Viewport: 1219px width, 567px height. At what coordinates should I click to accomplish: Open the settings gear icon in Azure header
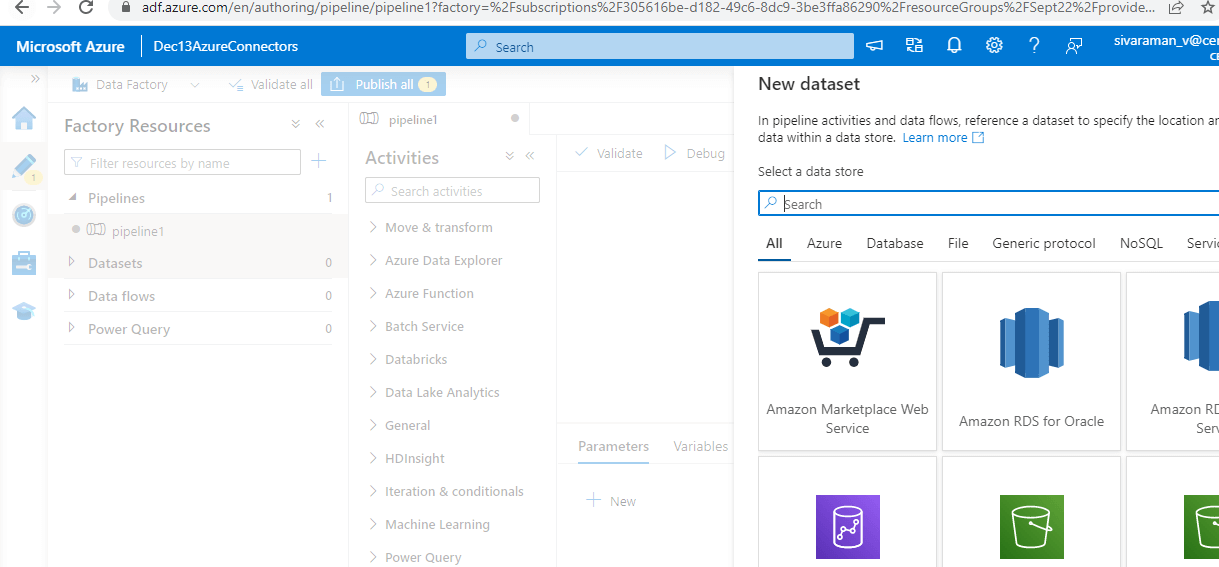994,46
